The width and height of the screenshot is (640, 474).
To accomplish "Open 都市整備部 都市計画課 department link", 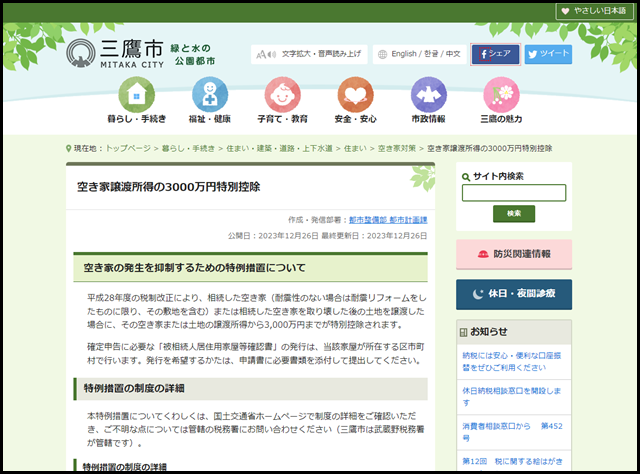I will click(388, 220).
